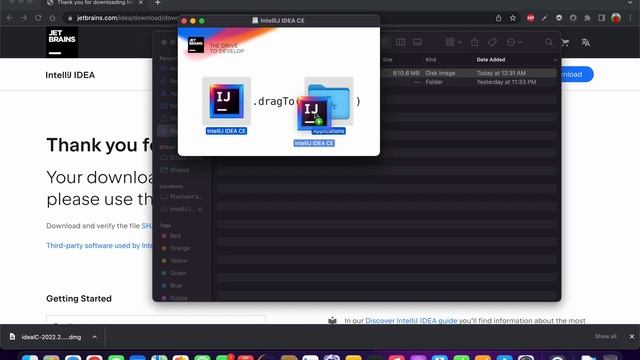Click the JetBrains logo in the installer window
The width and height of the screenshot is (640, 360).
point(196,45)
